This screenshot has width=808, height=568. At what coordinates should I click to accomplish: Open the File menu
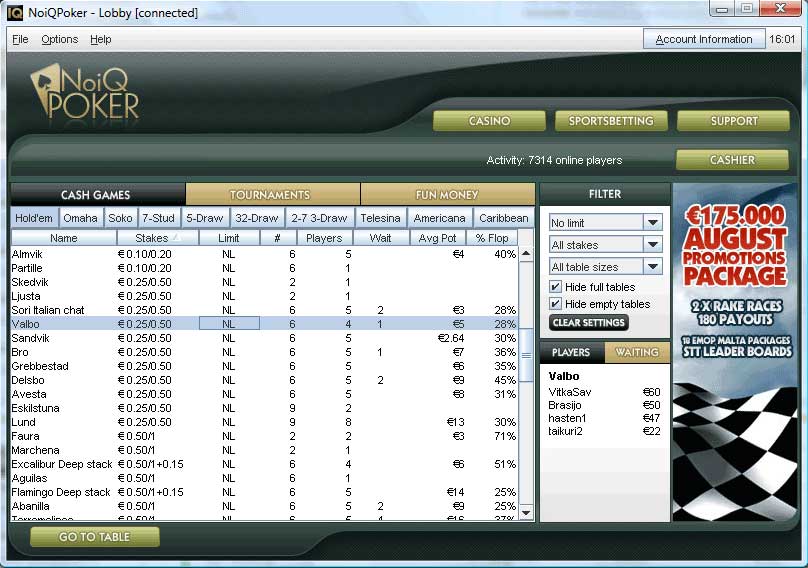[20, 39]
